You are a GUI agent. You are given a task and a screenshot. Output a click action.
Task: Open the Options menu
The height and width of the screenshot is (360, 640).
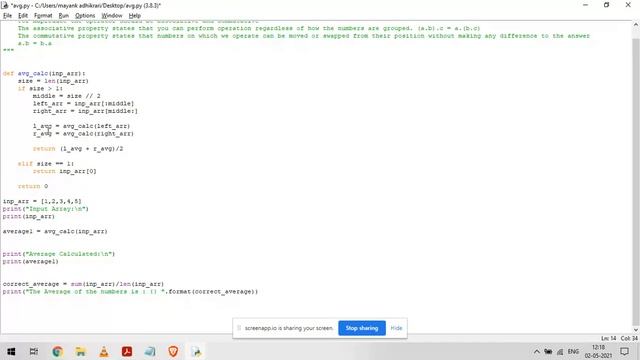(x=85, y=16)
